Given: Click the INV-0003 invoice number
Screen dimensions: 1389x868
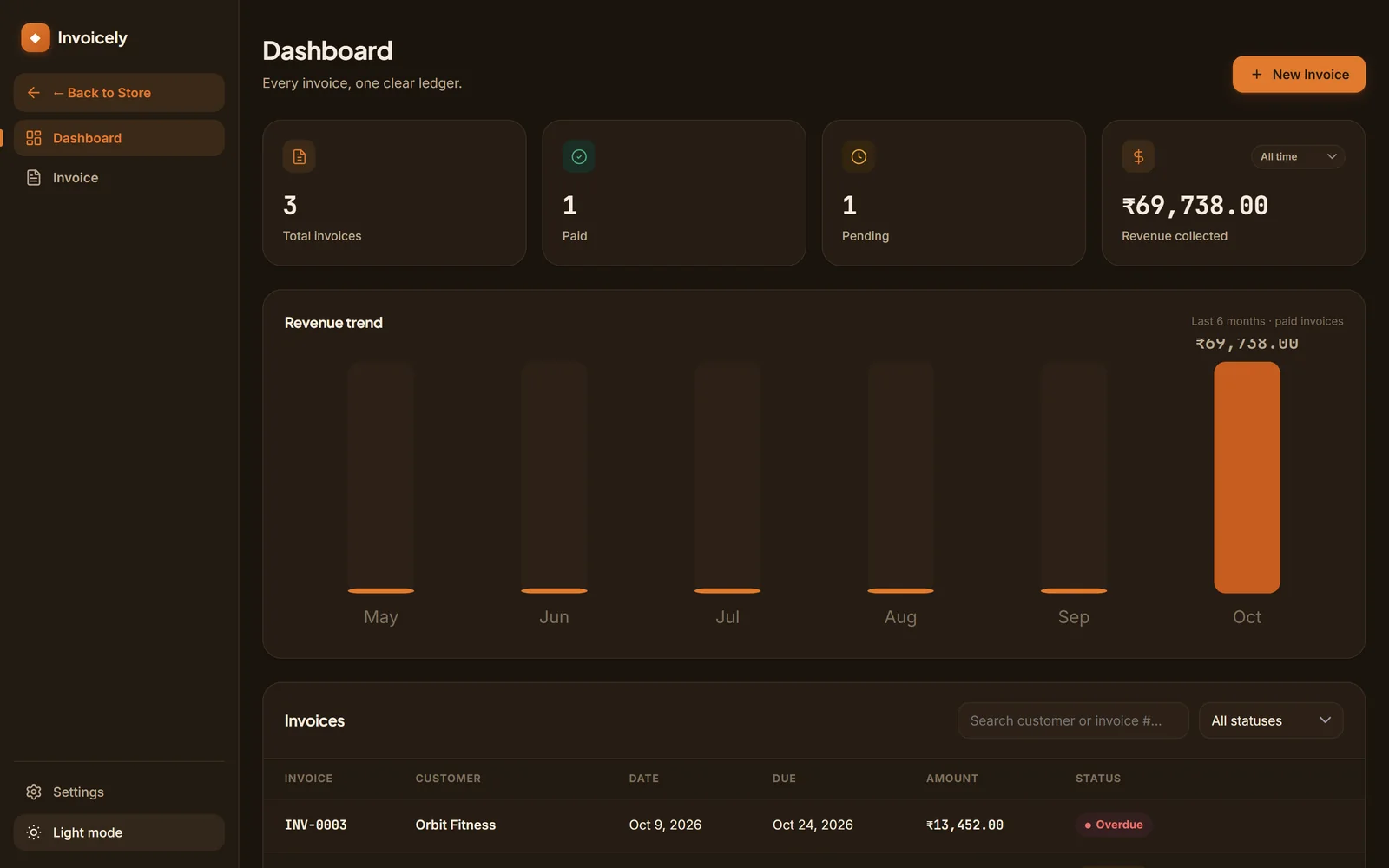Looking at the screenshot, I should [316, 825].
